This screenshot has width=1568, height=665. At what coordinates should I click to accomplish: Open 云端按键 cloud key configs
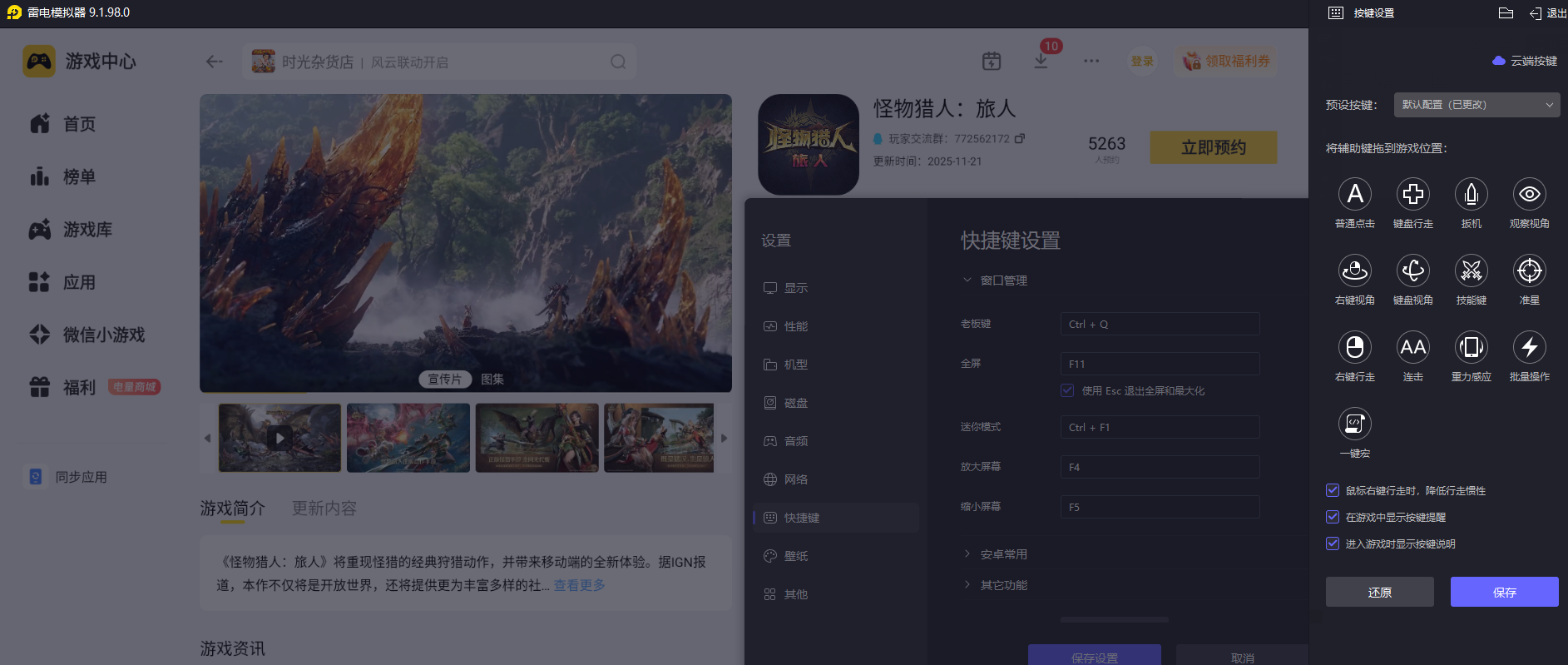coord(1525,61)
